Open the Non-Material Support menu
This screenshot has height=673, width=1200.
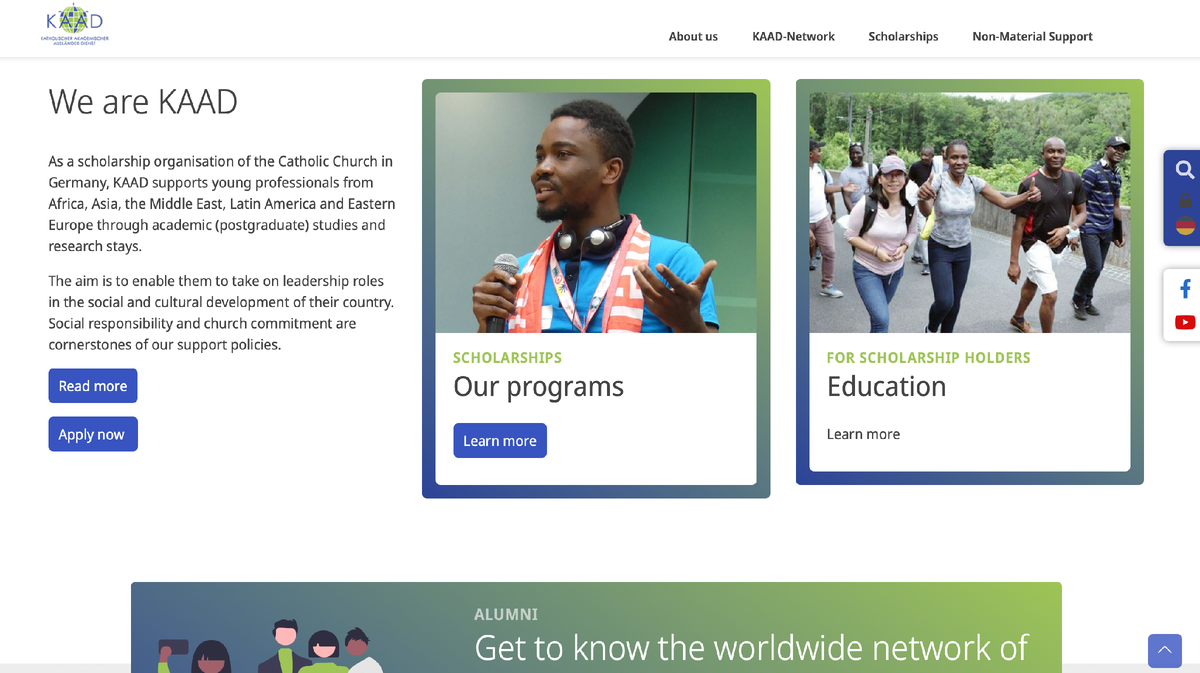1032,37
